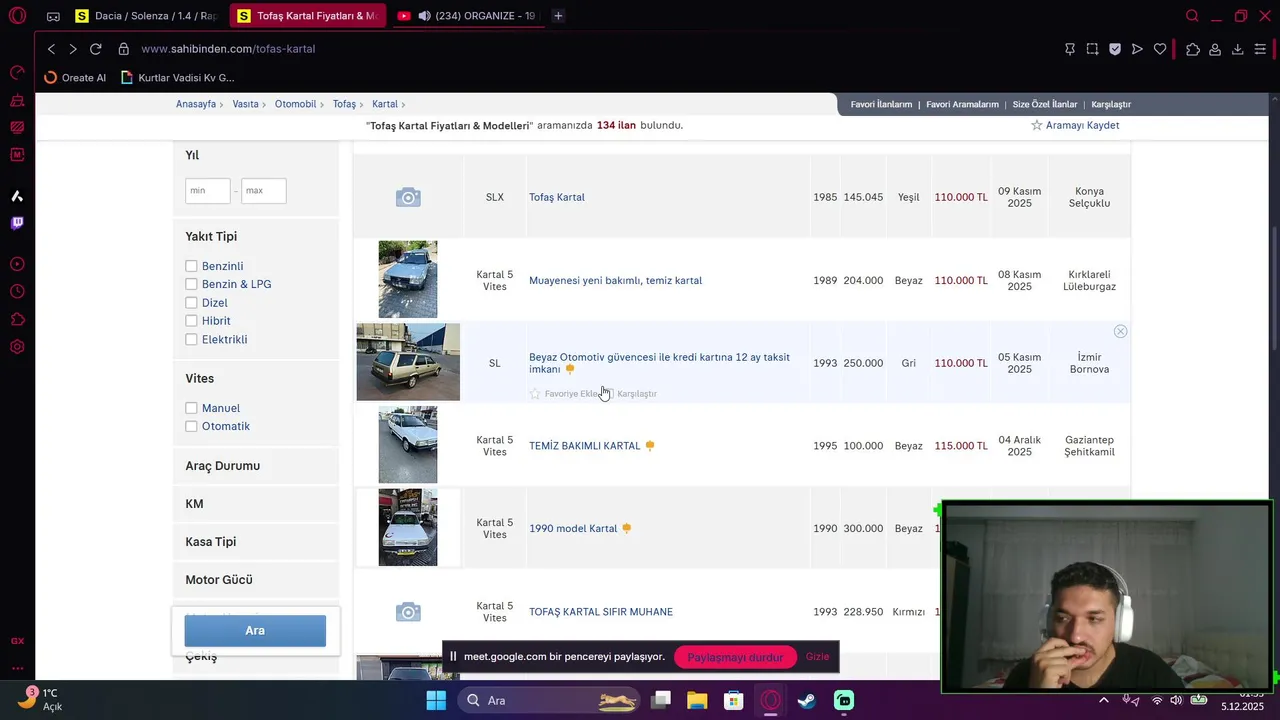Screen dimensions: 1280x720
Task: Open Favori Aramalarım menu item
Action: (x=962, y=104)
